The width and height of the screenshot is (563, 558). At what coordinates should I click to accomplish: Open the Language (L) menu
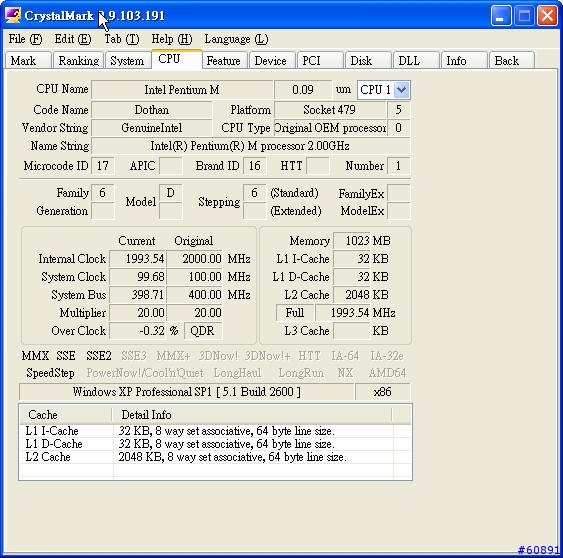237,39
